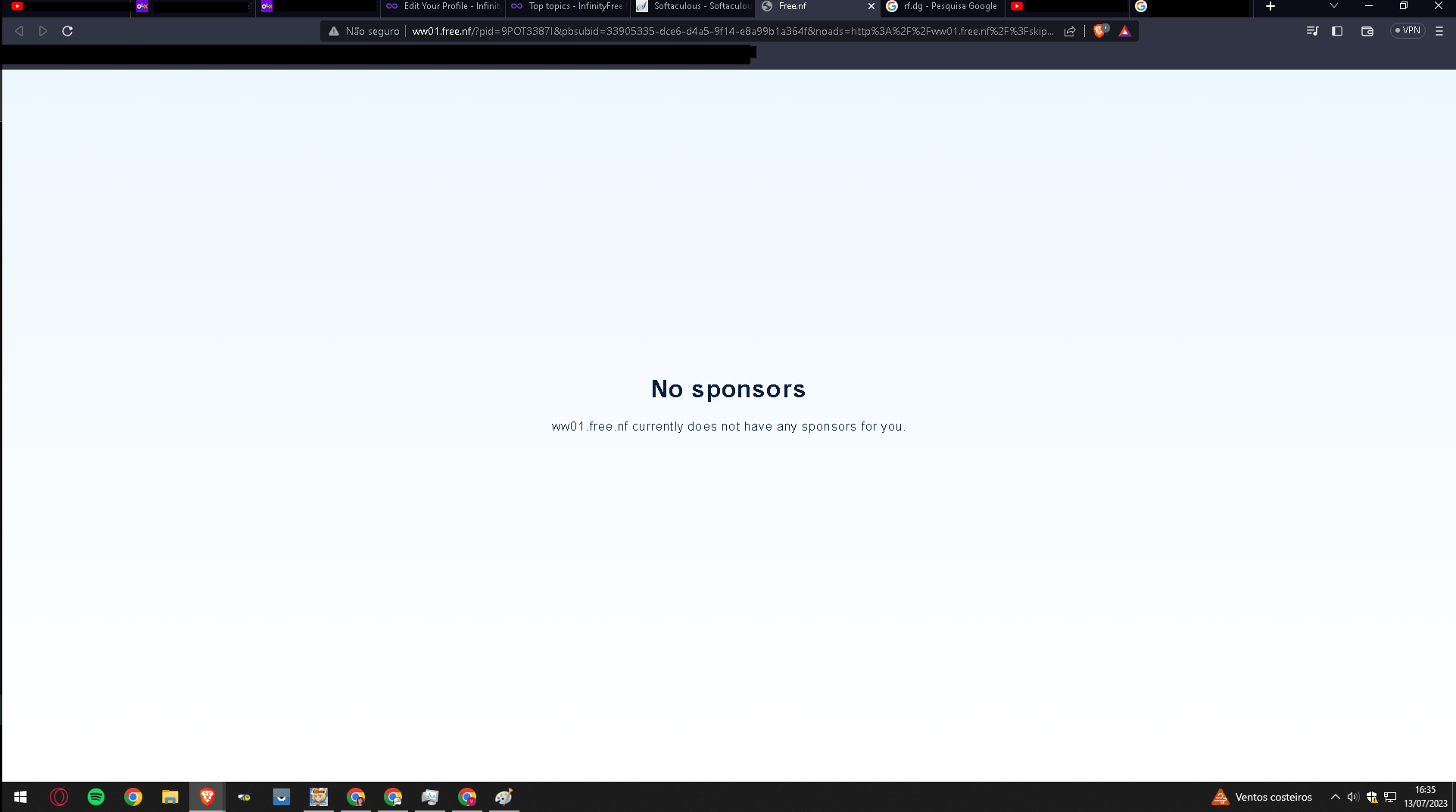
Task: Open the Brave hamburger menu
Action: coord(1439,31)
